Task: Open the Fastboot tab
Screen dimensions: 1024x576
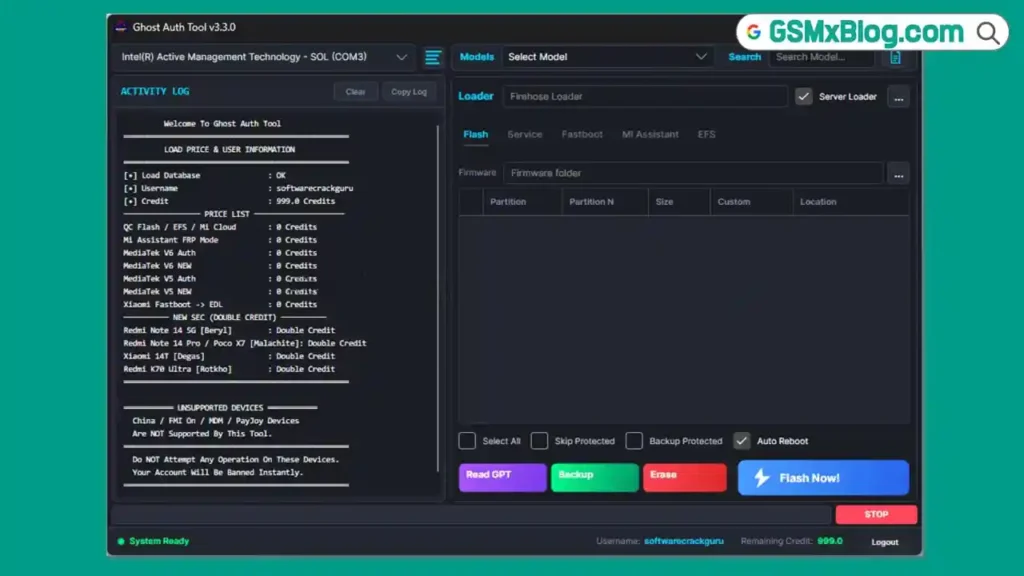Action: (x=582, y=135)
